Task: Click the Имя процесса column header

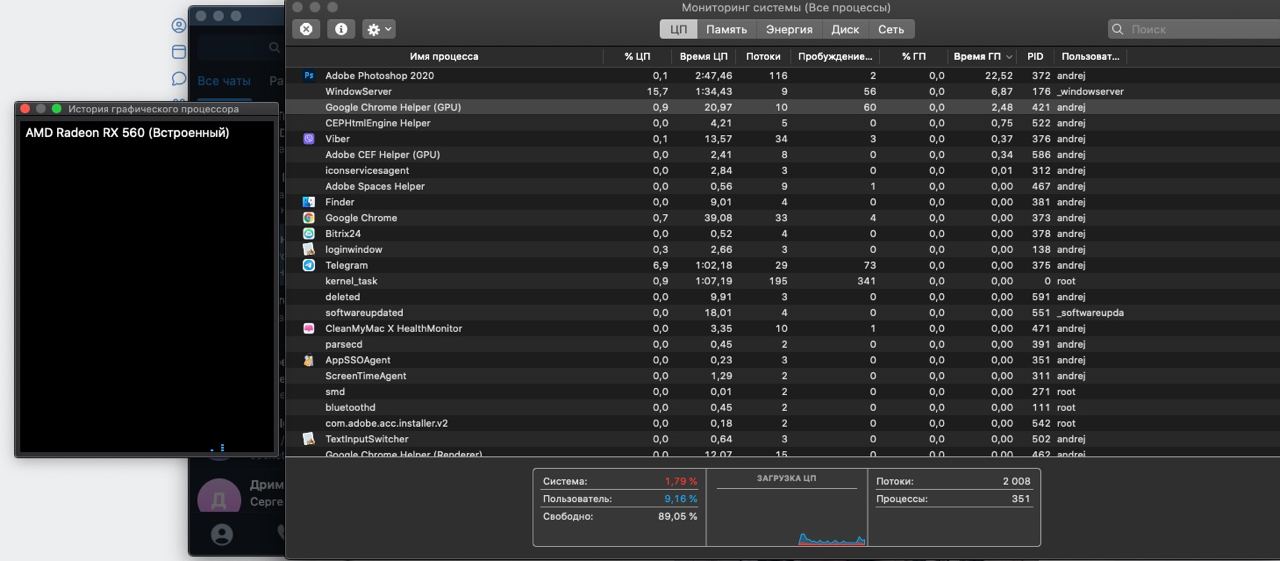Action: coord(444,57)
